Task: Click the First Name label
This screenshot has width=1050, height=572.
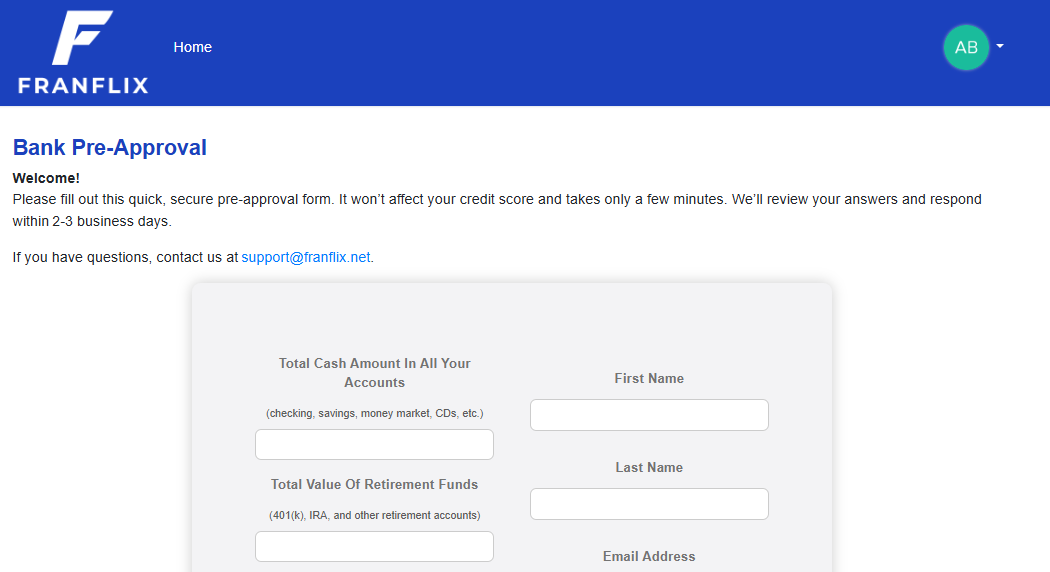Action: click(649, 378)
